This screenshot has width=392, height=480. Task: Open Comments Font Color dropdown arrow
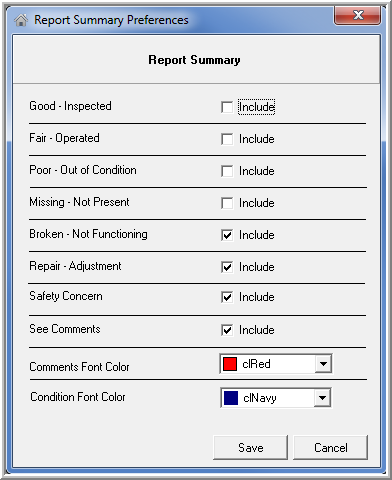click(323, 364)
